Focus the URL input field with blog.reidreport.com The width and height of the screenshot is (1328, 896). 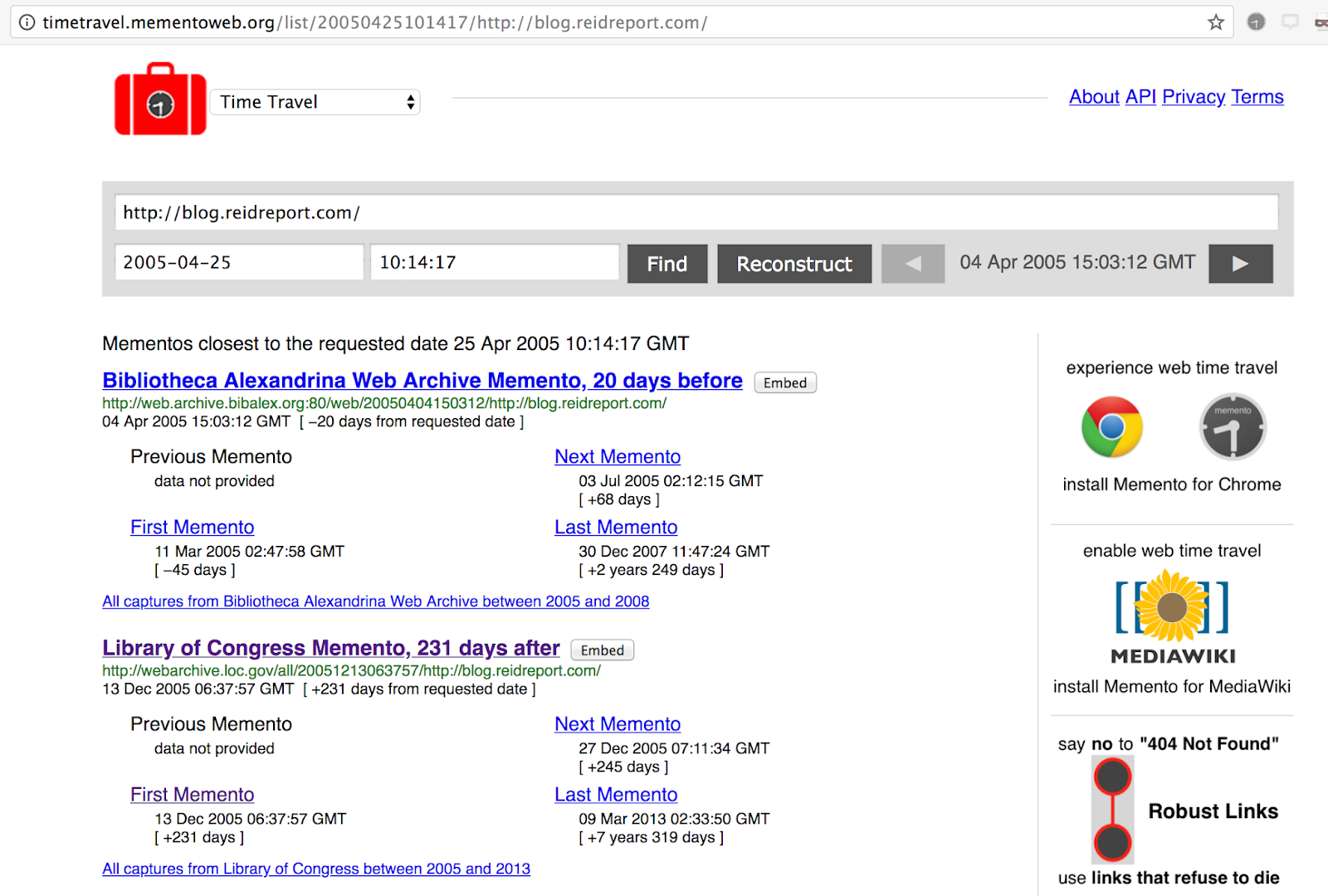[696, 212]
